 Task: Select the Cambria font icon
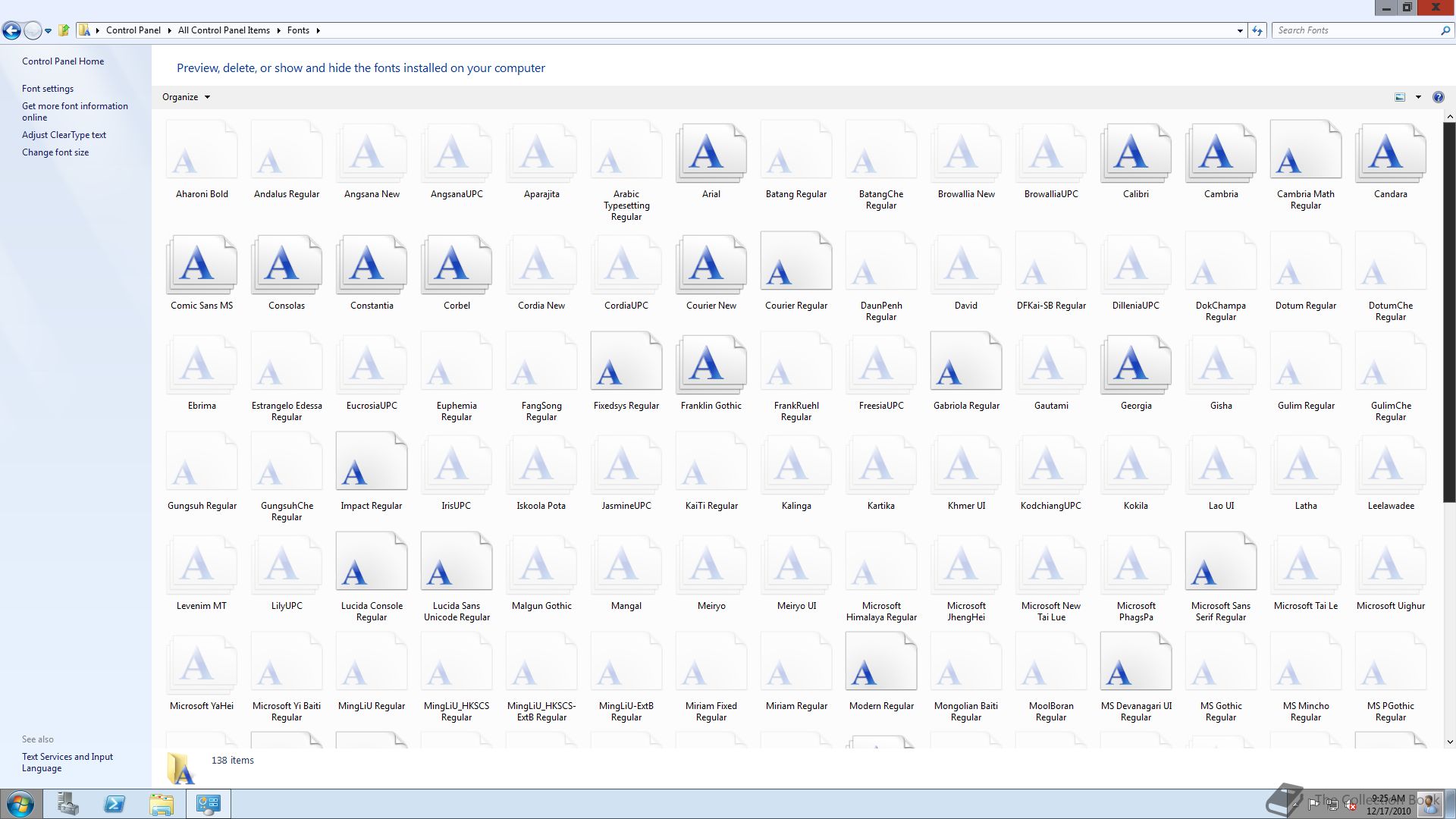[1220, 154]
